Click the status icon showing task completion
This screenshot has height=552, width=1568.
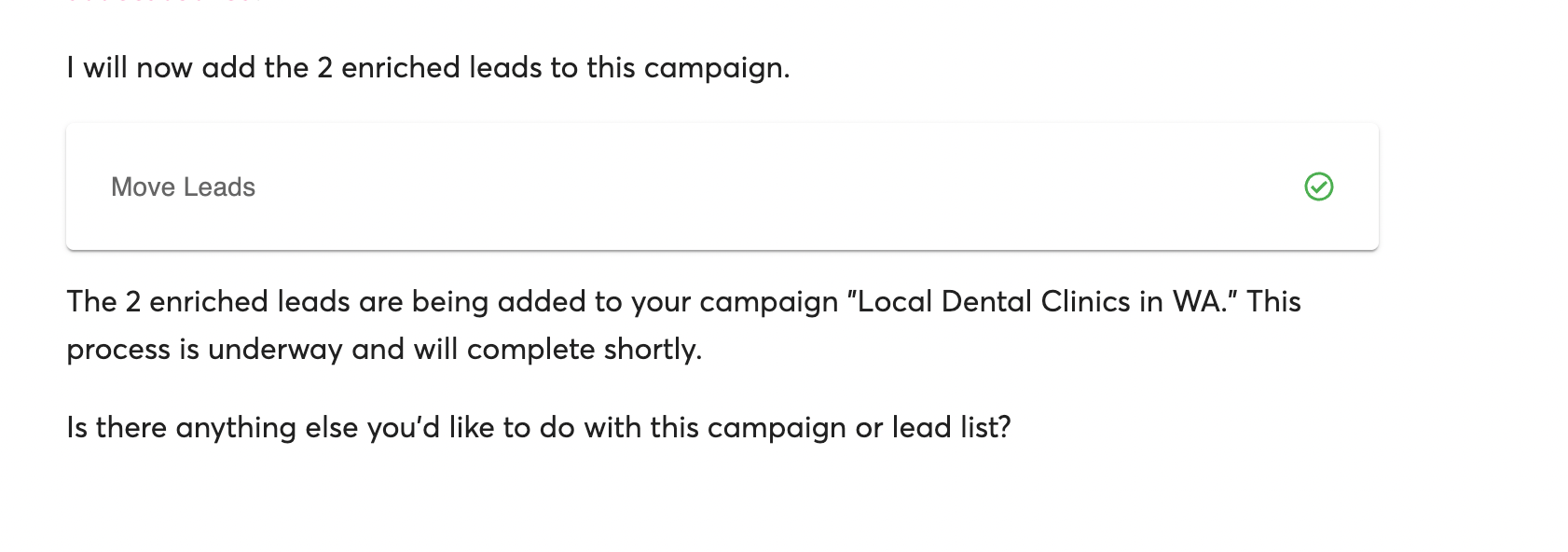[1318, 187]
